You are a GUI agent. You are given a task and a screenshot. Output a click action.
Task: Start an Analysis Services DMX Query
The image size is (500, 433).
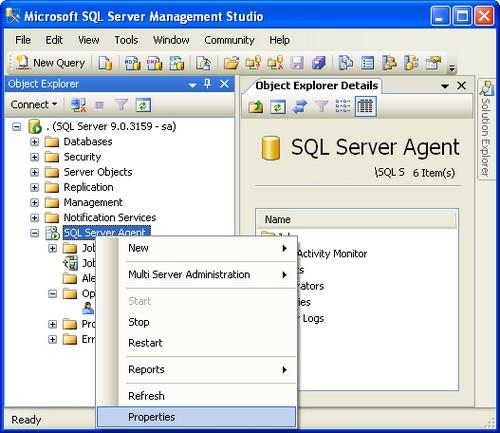(155, 63)
